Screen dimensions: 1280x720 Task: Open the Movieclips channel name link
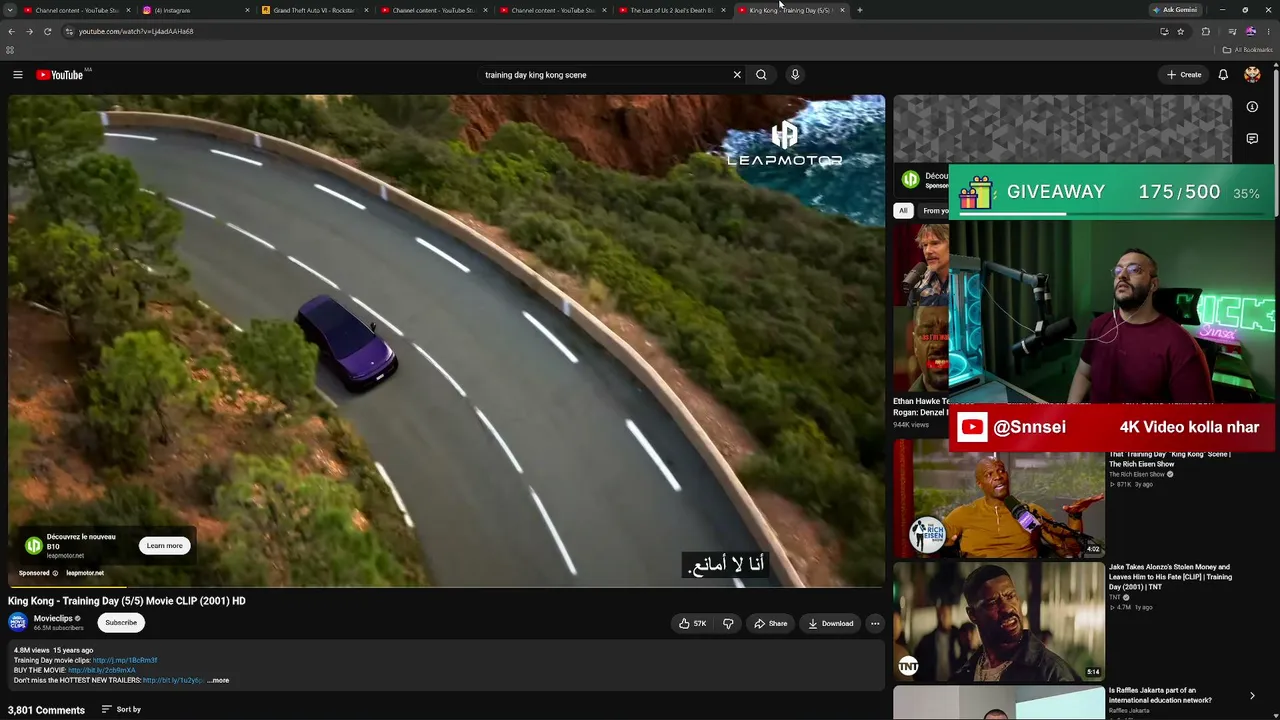point(53,619)
